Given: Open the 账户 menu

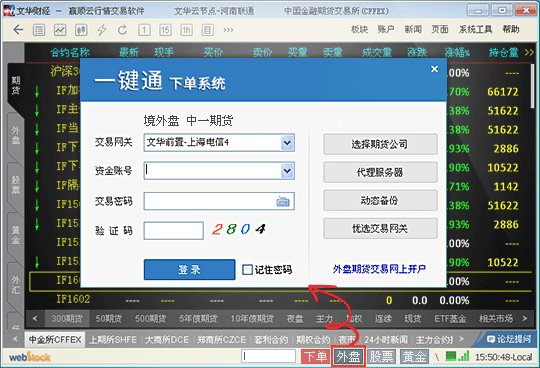Looking at the screenshot, I should coord(386,30).
